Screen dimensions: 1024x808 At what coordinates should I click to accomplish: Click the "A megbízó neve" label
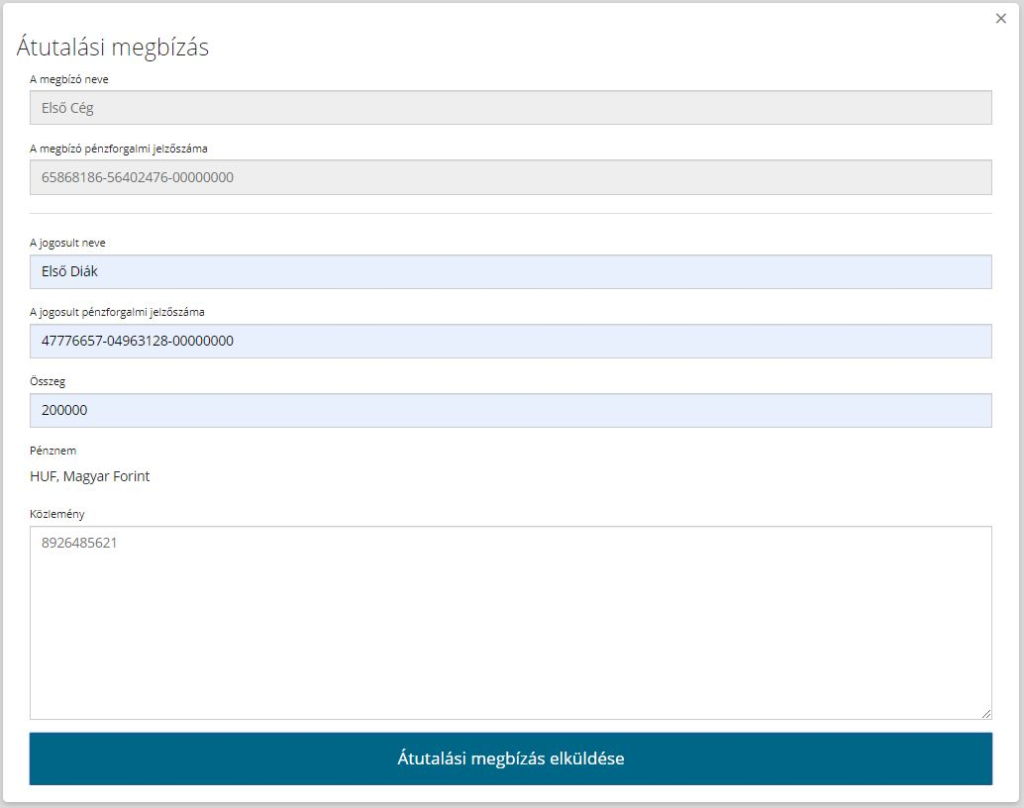(x=69, y=79)
